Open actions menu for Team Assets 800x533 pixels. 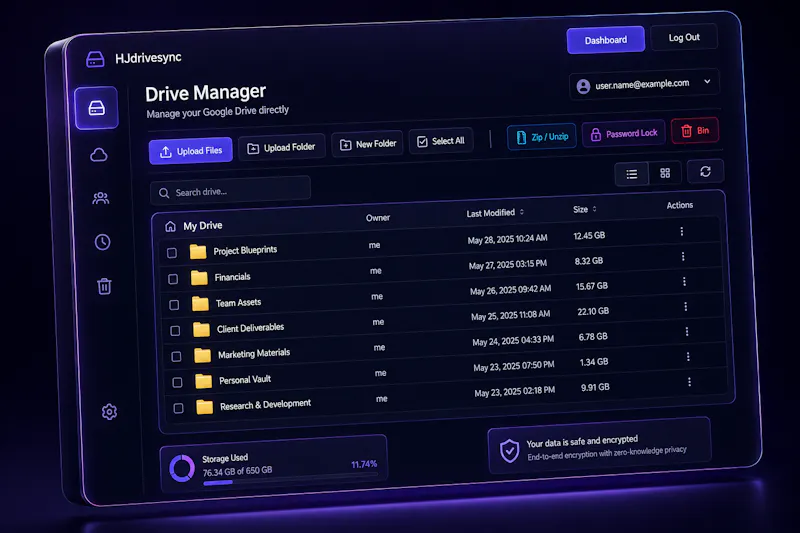tap(684, 282)
